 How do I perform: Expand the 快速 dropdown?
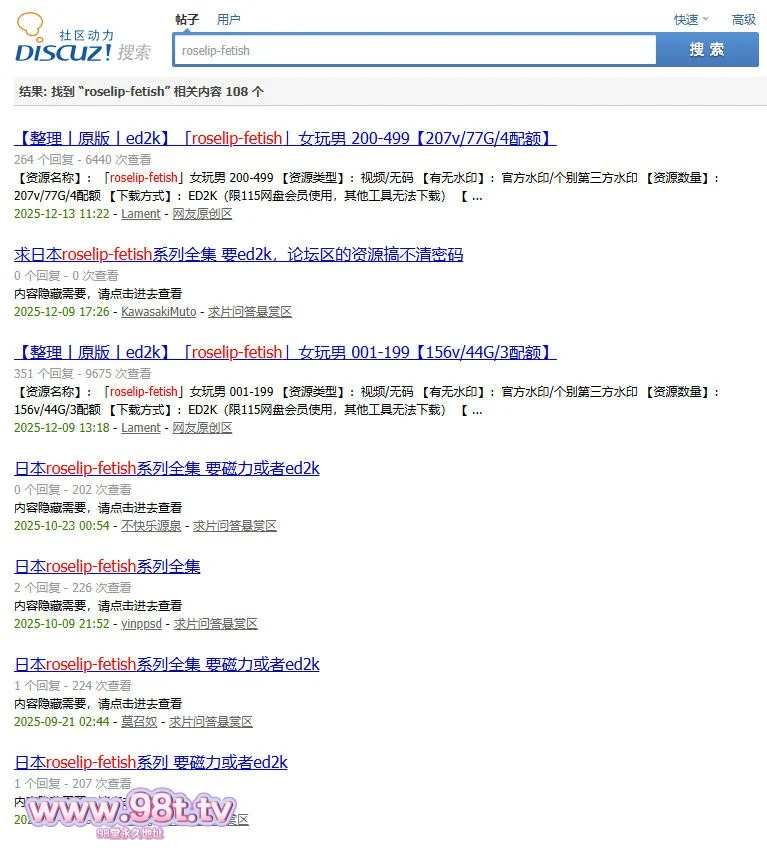[x=690, y=19]
